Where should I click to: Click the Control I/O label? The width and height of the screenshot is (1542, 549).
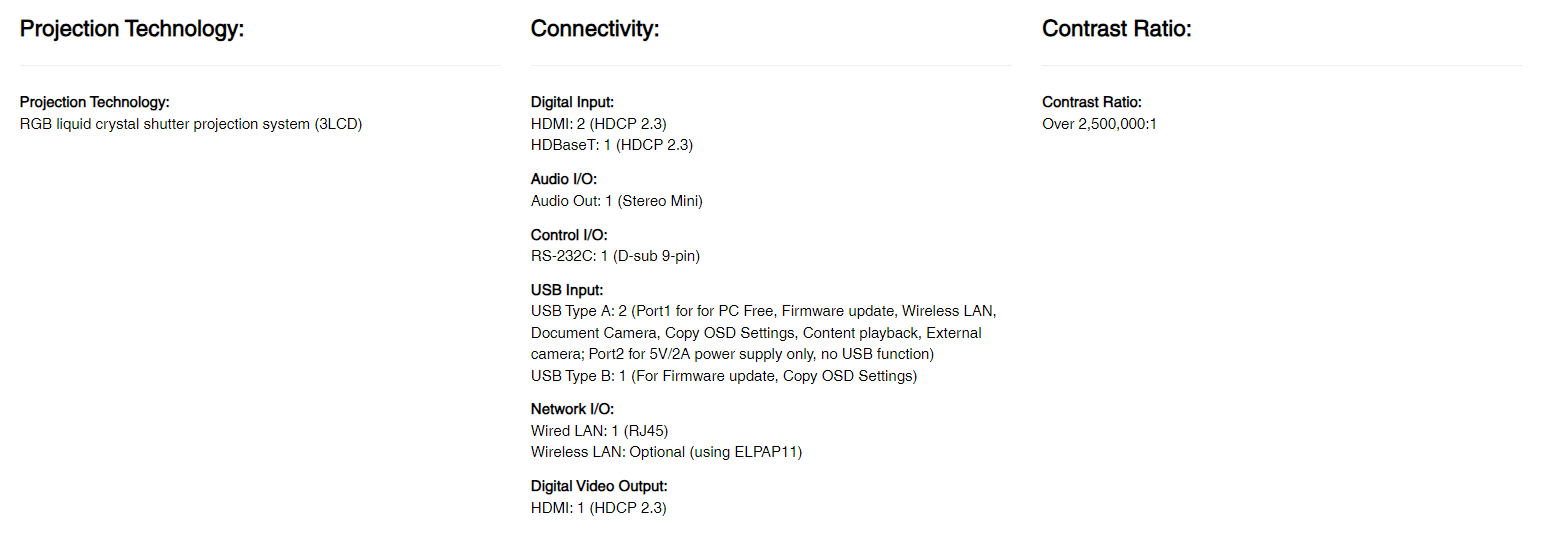[569, 235]
